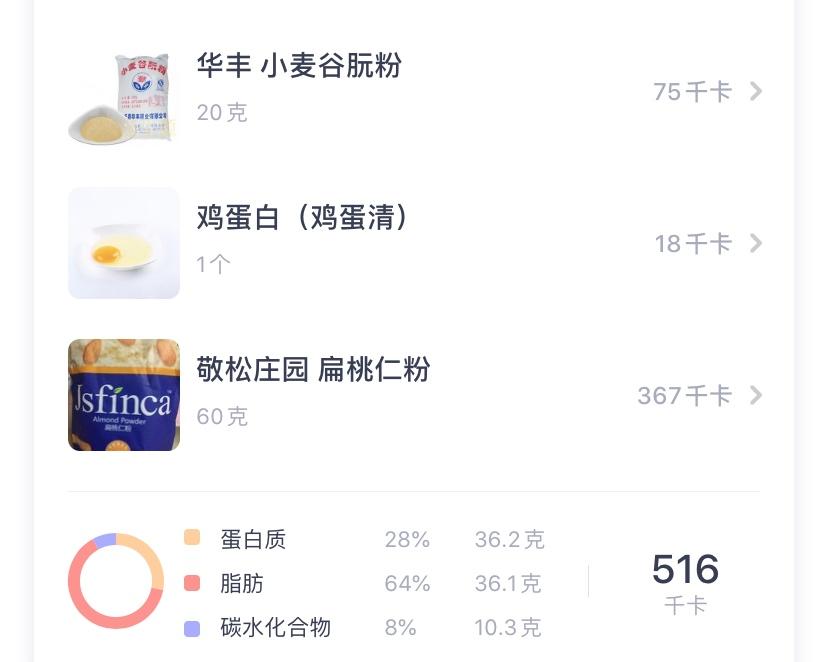828x662 pixels.
Task: Click the orange 蛋白质 color swatch
Action: (192, 538)
